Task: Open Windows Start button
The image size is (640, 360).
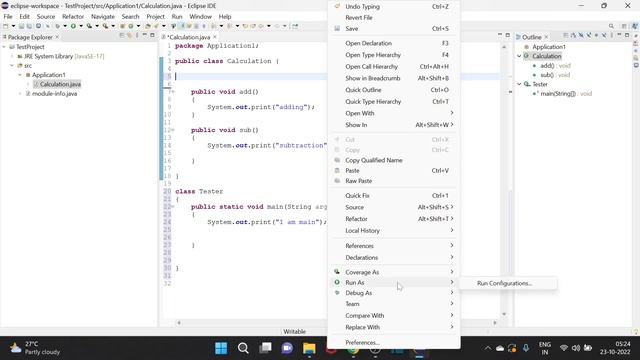Action: 221,348
